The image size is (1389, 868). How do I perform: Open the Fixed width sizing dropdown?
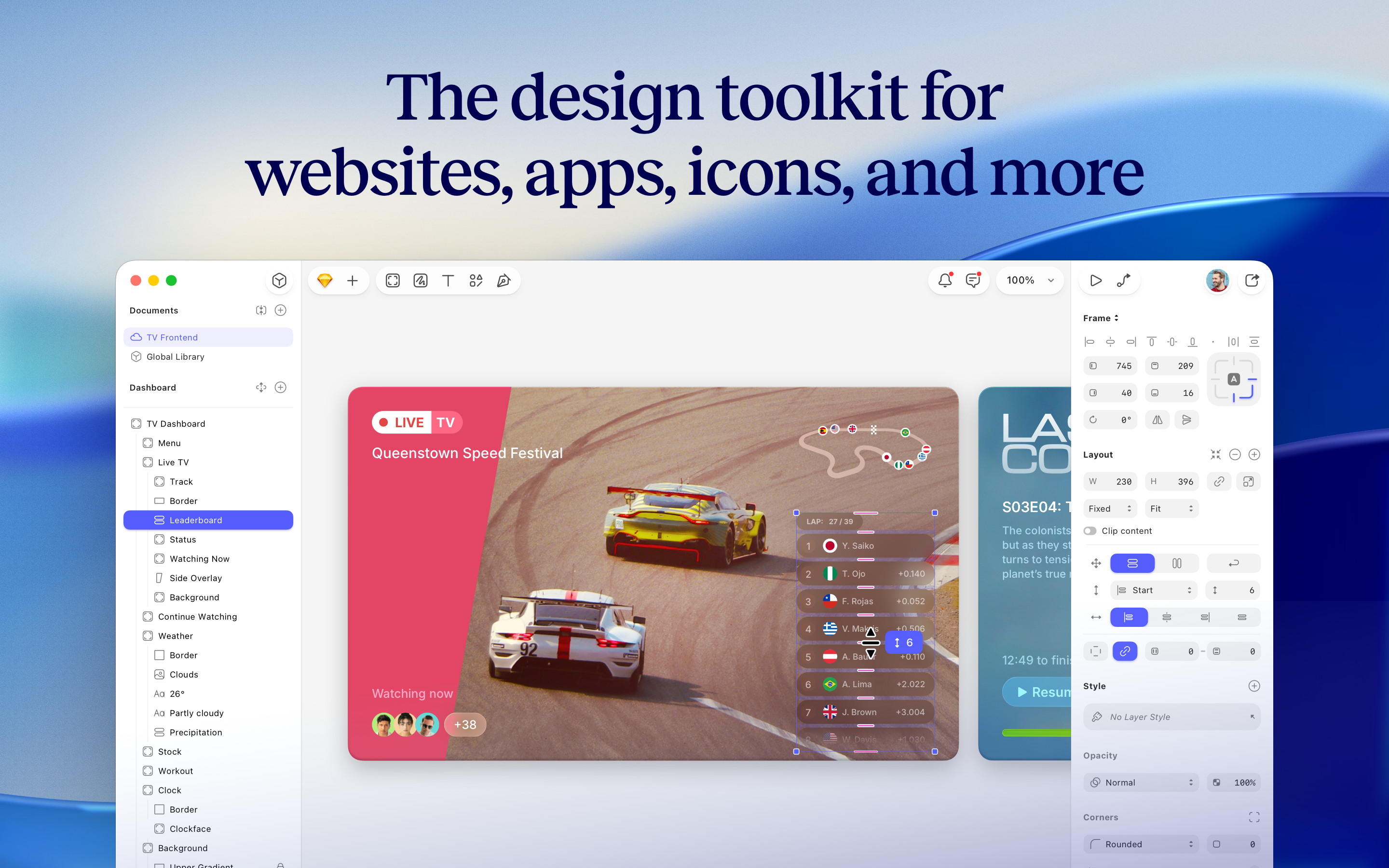(x=1109, y=508)
